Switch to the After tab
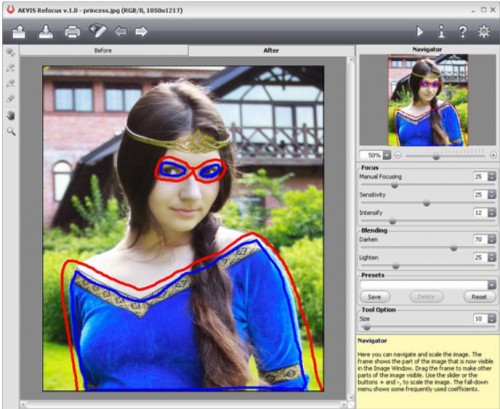Viewport: 500px width, 409px height. point(271,50)
